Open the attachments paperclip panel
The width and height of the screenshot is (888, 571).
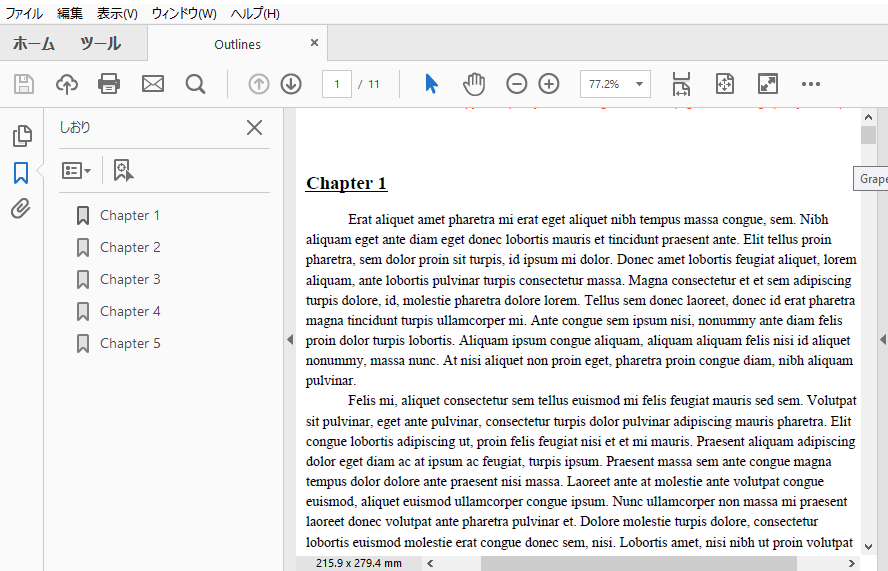pos(21,209)
